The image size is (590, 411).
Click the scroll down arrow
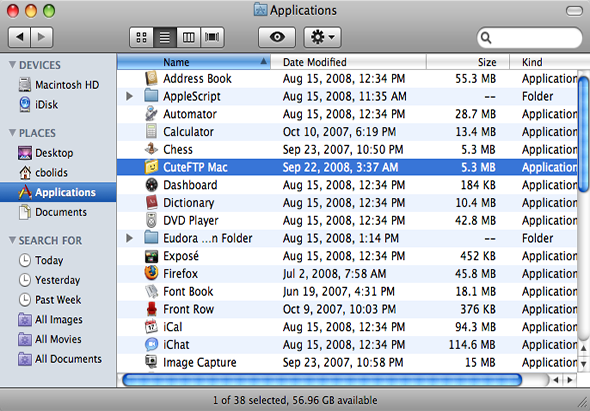click(584, 364)
